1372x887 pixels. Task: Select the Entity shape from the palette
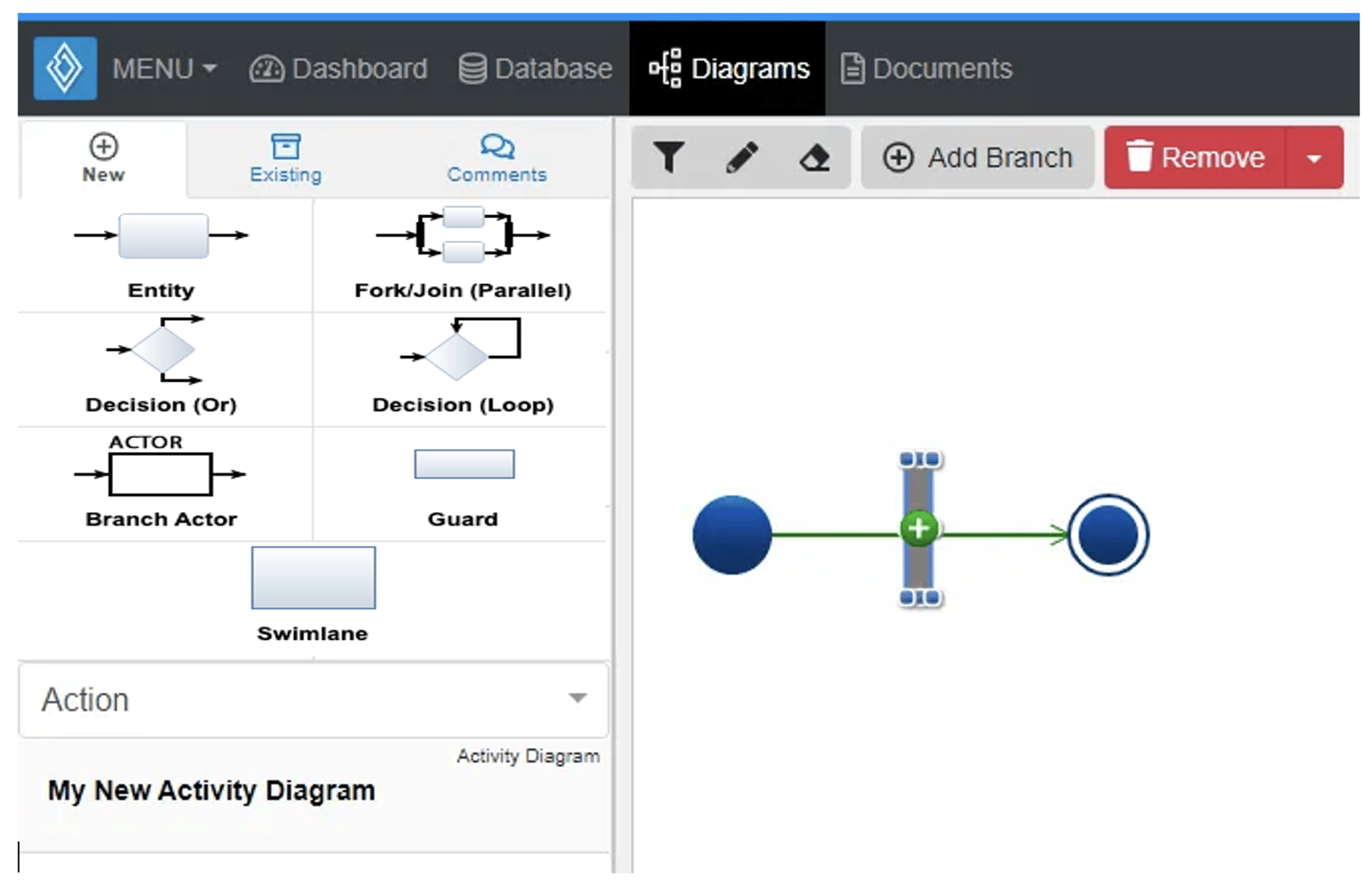pyautogui.click(x=161, y=237)
